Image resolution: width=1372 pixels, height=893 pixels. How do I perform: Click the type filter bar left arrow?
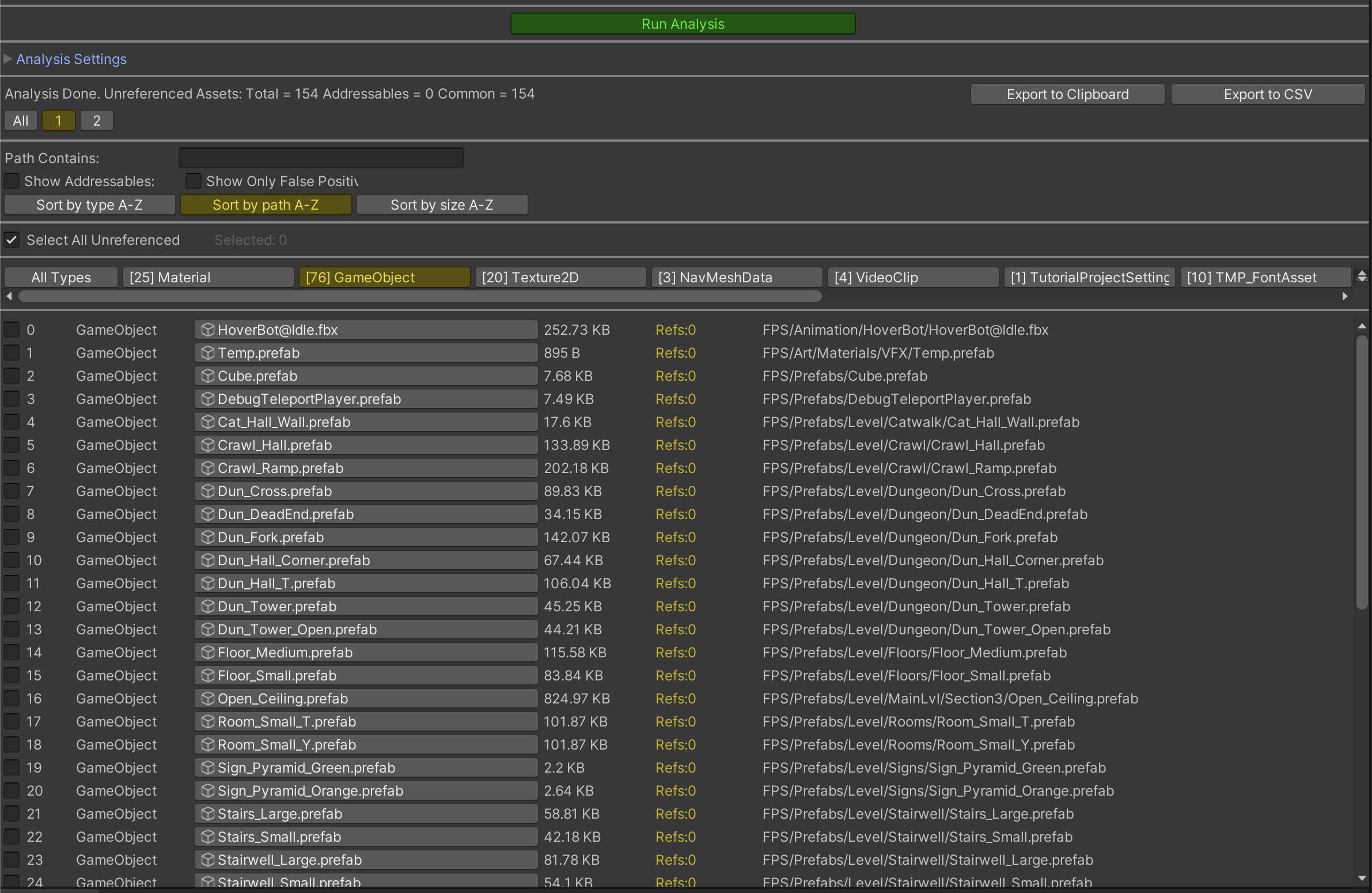point(9,296)
